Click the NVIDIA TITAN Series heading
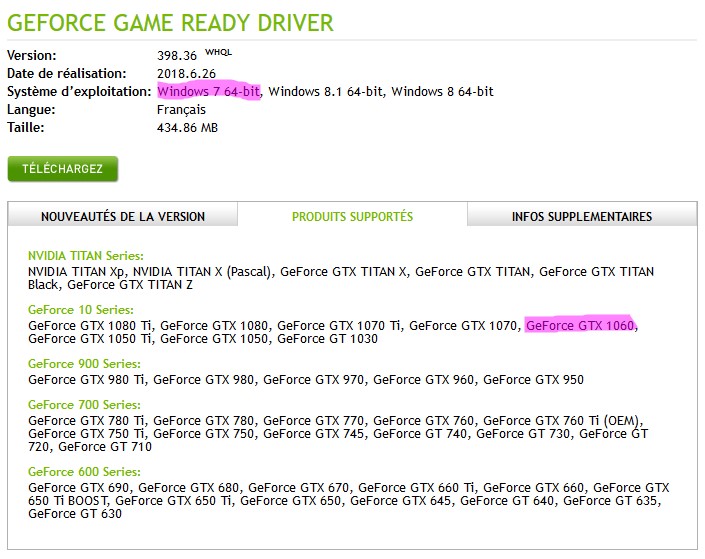 click(85, 256)
